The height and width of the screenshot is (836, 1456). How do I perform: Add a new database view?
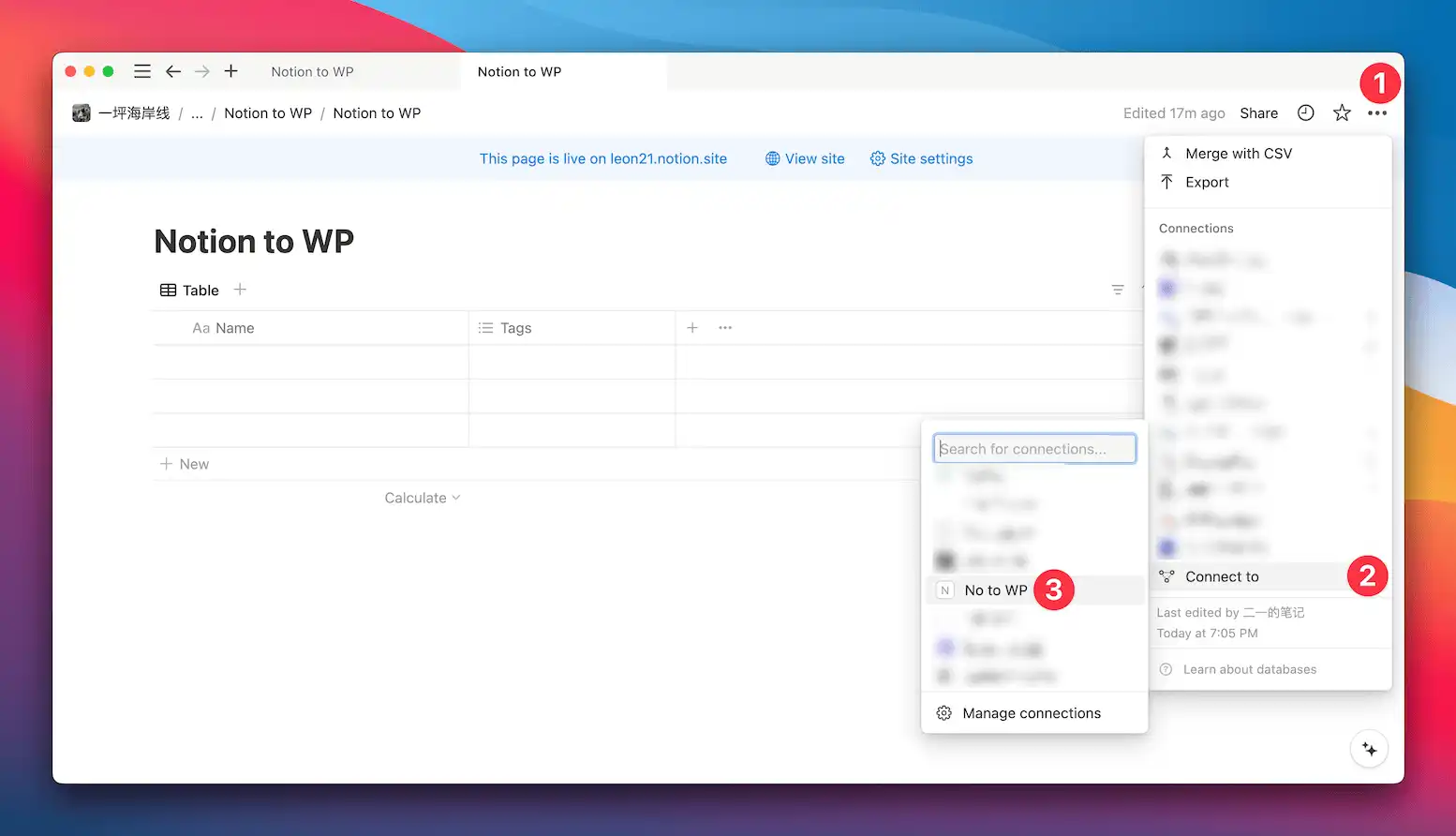click(x=240, y=290)
